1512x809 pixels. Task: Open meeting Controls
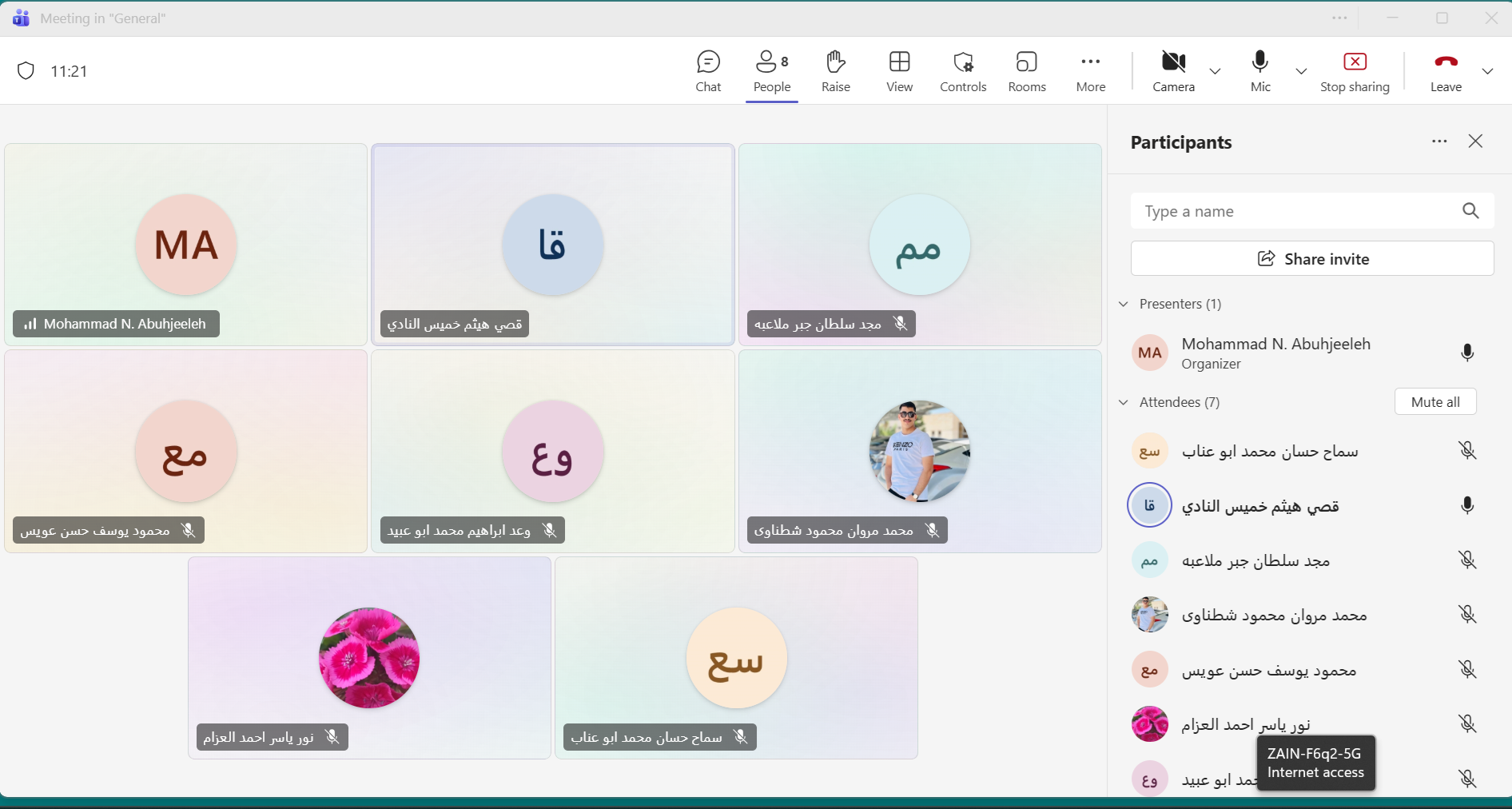point(963,72)
